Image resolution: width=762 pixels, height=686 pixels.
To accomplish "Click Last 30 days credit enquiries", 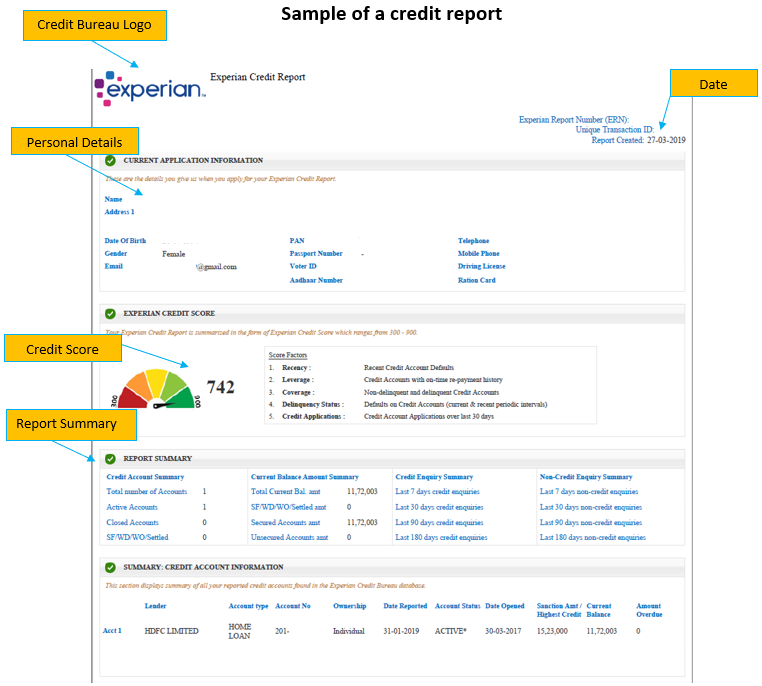I will (439, 507).
